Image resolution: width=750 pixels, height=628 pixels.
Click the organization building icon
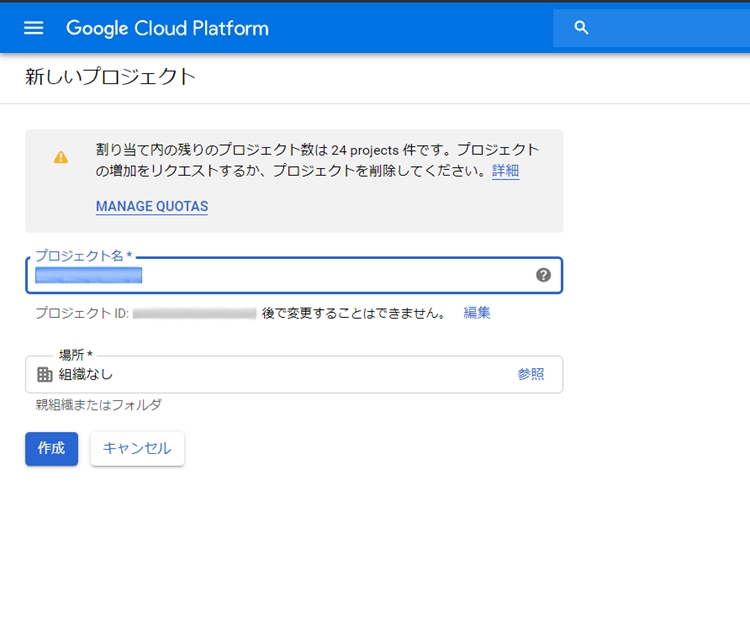tap(44, 374)
